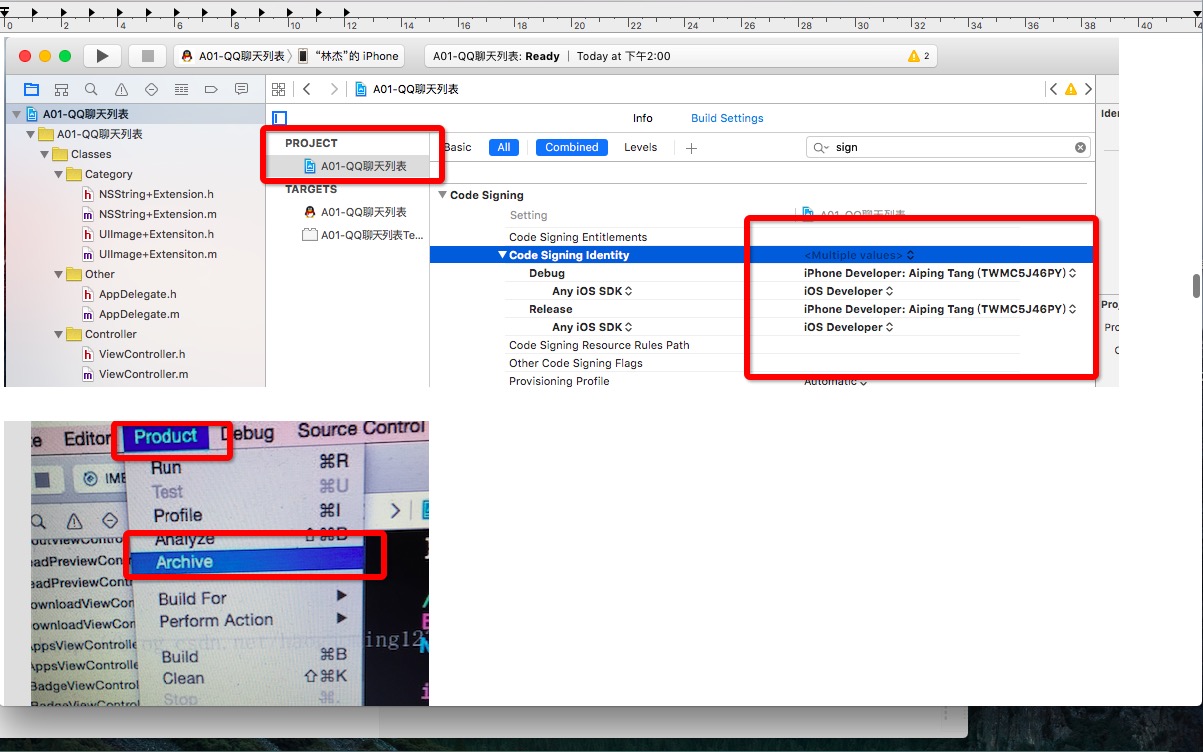Viewport: 1203px width, 752px height.
Task: Collapse the Code Signing Identity row
Action: coord(502,255)
